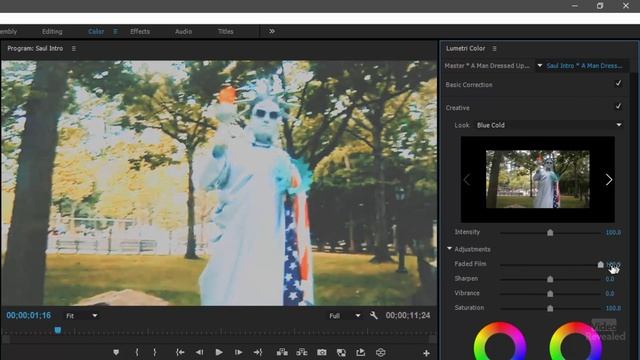Click the Highlight Tint color wheel
Viewport: 640px width, 360px height.
(576, 342)
